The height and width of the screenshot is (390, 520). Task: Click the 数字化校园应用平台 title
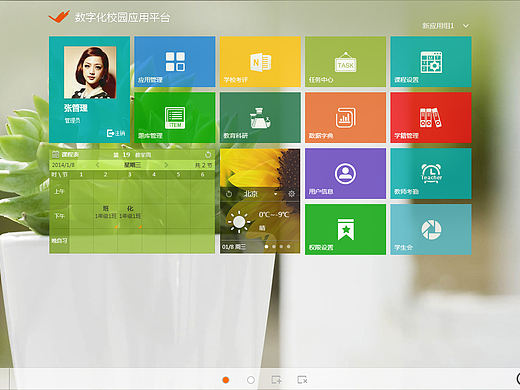coord(122,17)
